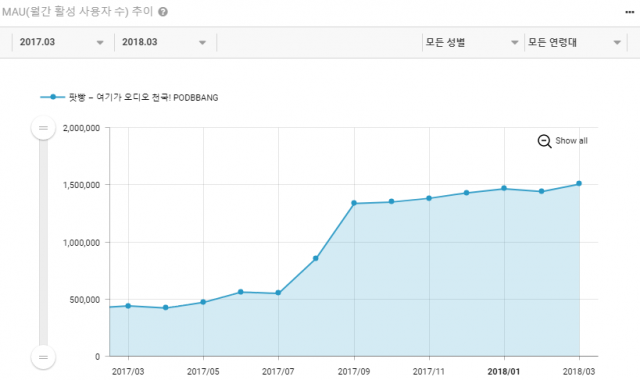Image resolution: width=640 pixels, height=380 pixels.
Task: Select the 2017/10 data point on chart
Action: [x=391, y=202]
